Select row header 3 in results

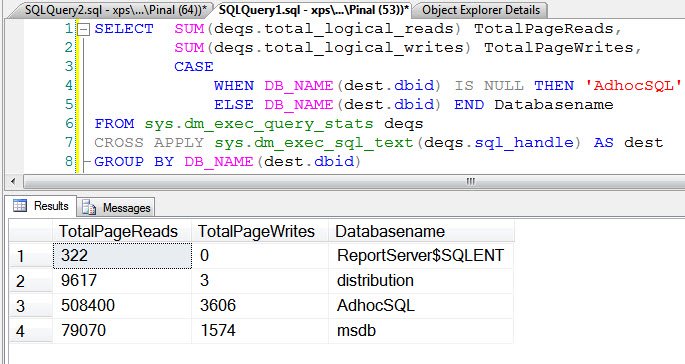[x=31, y=305]
